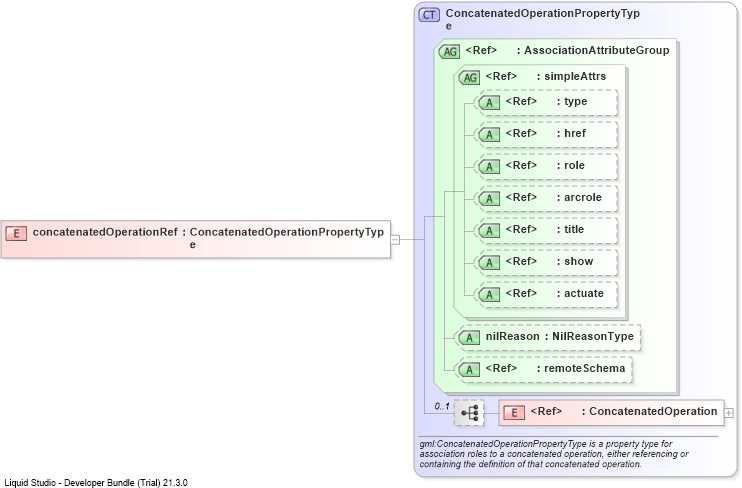Screen dimensions: 742x488
Task: Click the A icon of remoteSchema attribute
Action: click(469, 370)
